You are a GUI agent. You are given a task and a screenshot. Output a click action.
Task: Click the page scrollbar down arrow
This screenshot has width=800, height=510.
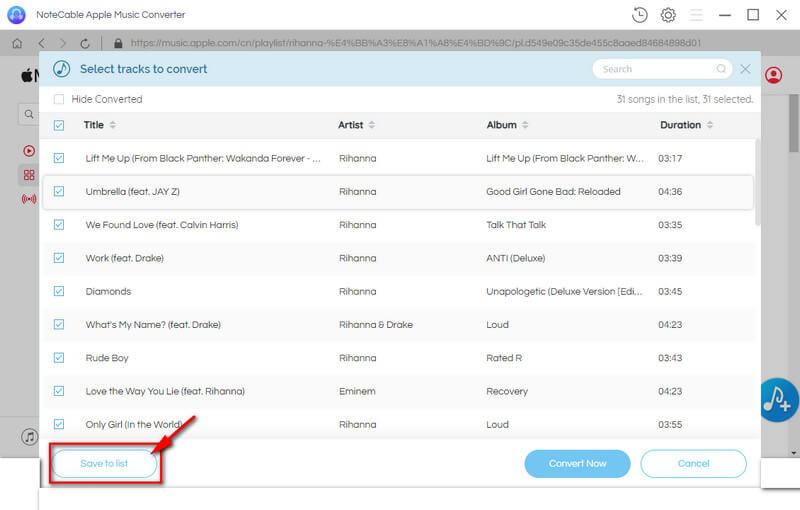tap(794, 452)
